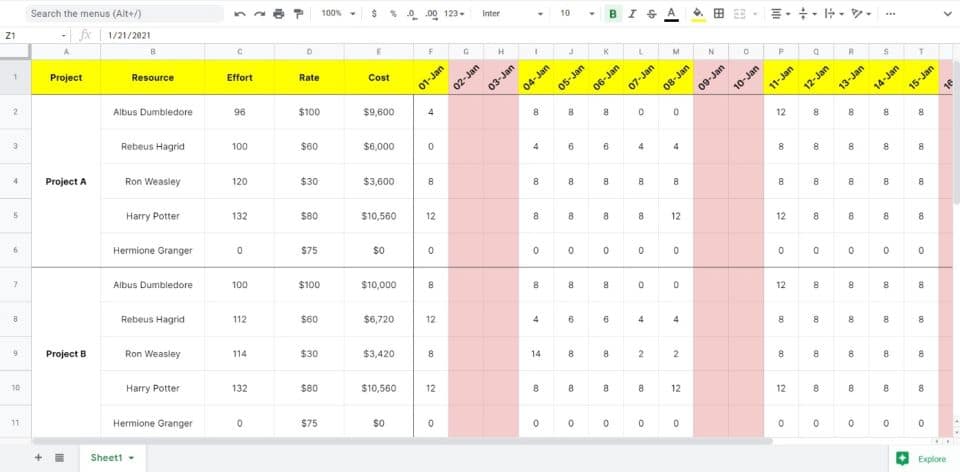Open text wrapping dropdown
The image size is (960, 472).
(x=834, y=13)
